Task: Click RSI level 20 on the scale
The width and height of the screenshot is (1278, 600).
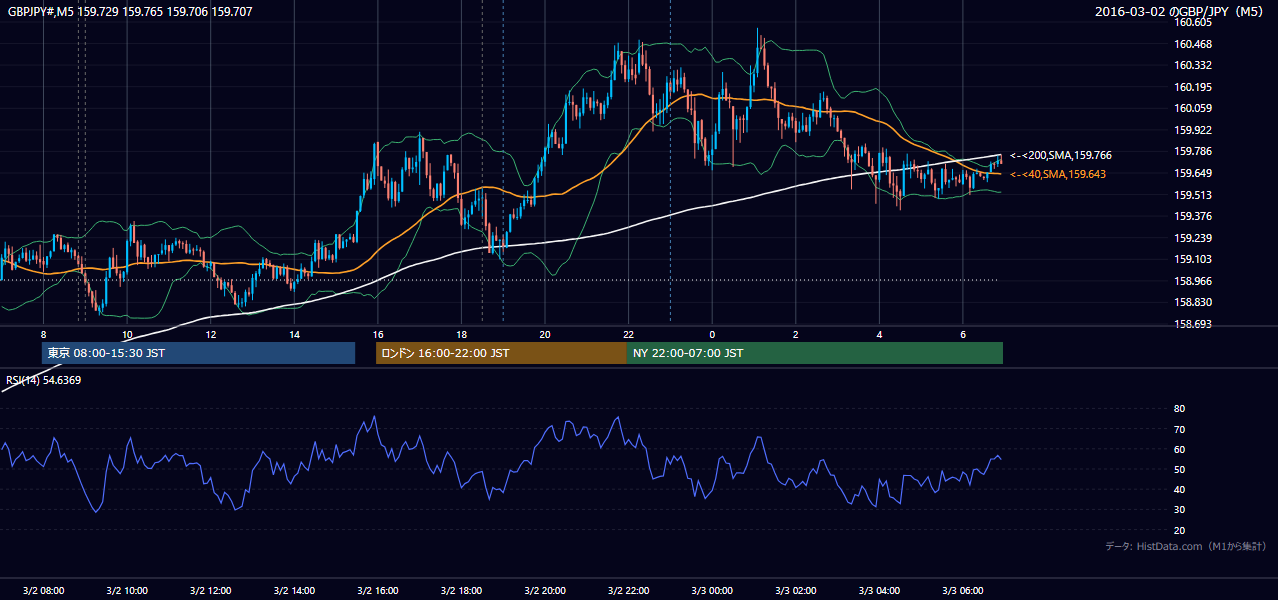Action: (1180, 530)
